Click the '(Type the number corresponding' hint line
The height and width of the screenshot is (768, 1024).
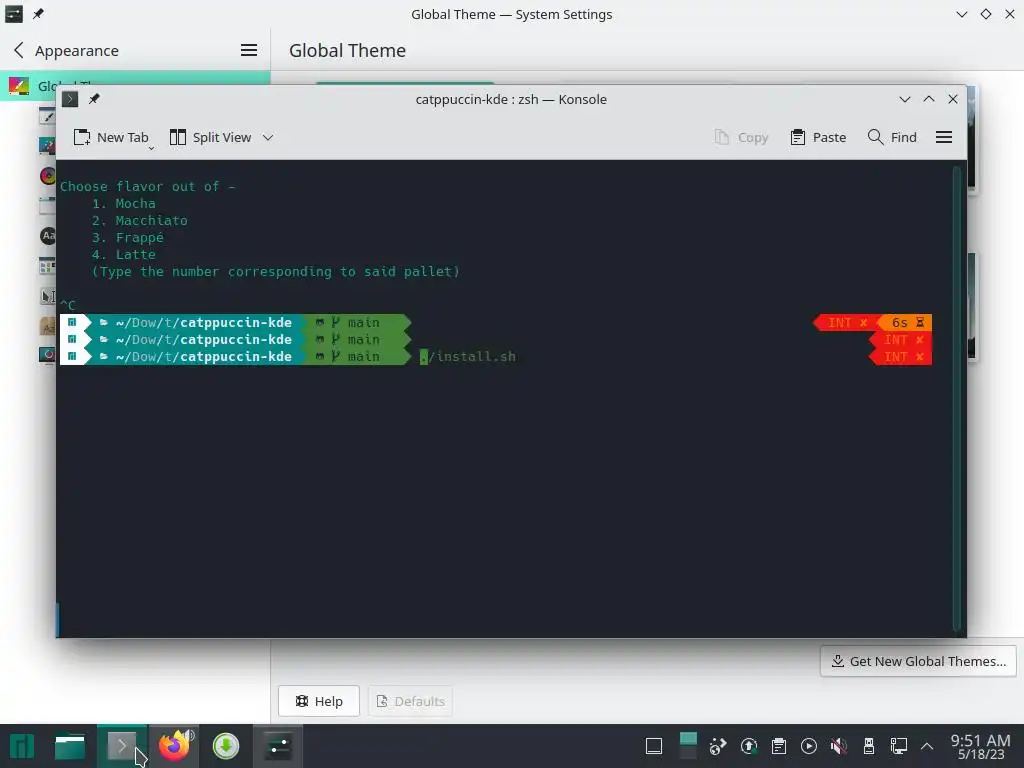pyautogui.click(x=276, y=272)
